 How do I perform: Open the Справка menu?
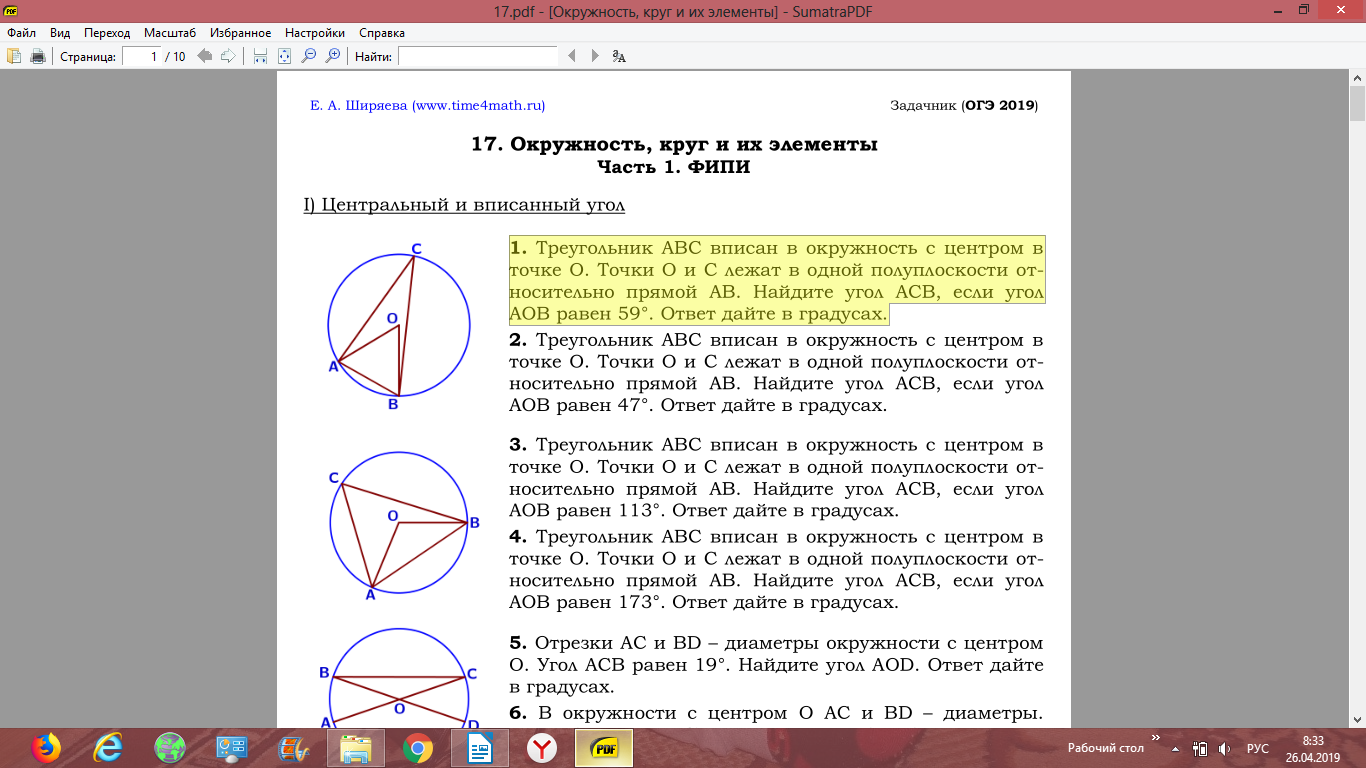(x=382, y=33)
